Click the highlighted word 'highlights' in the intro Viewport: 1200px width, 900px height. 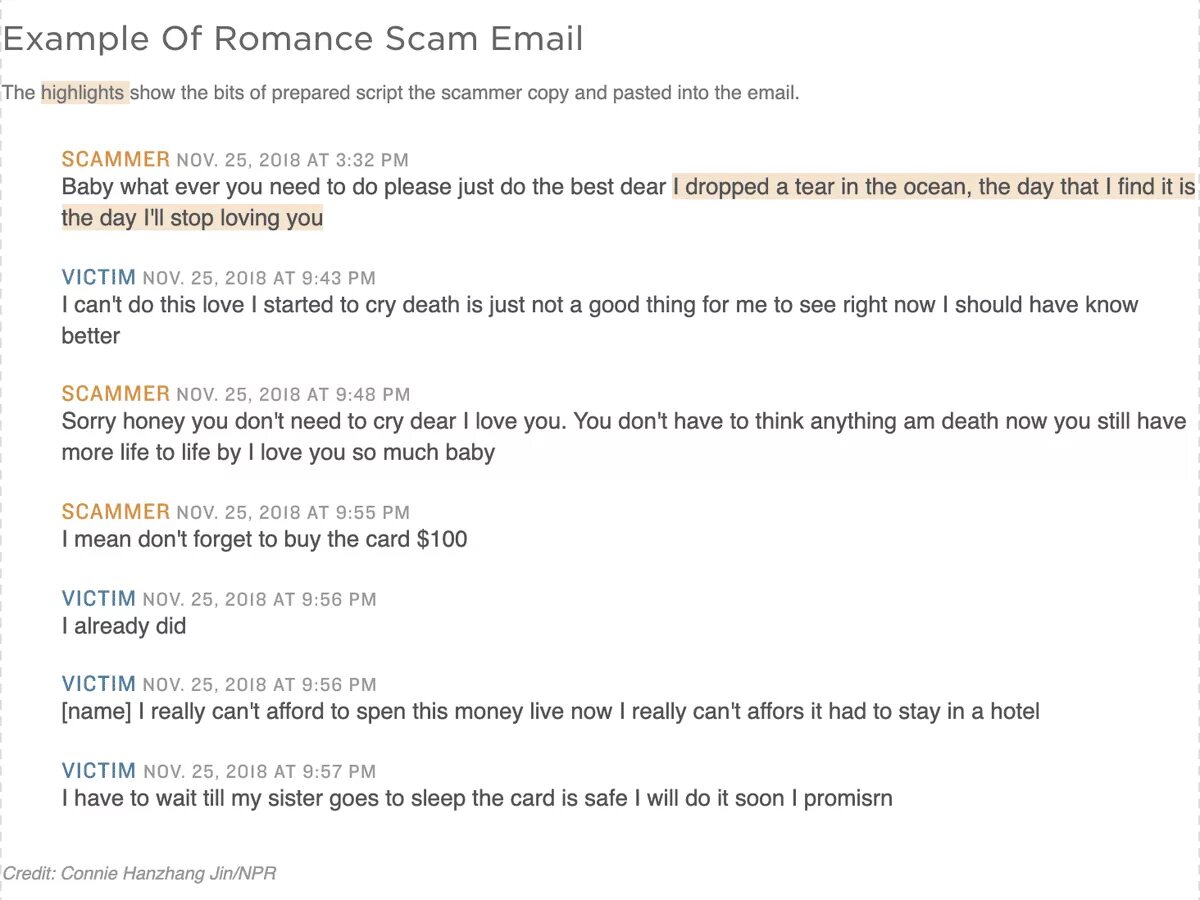(x=83, y=93)
